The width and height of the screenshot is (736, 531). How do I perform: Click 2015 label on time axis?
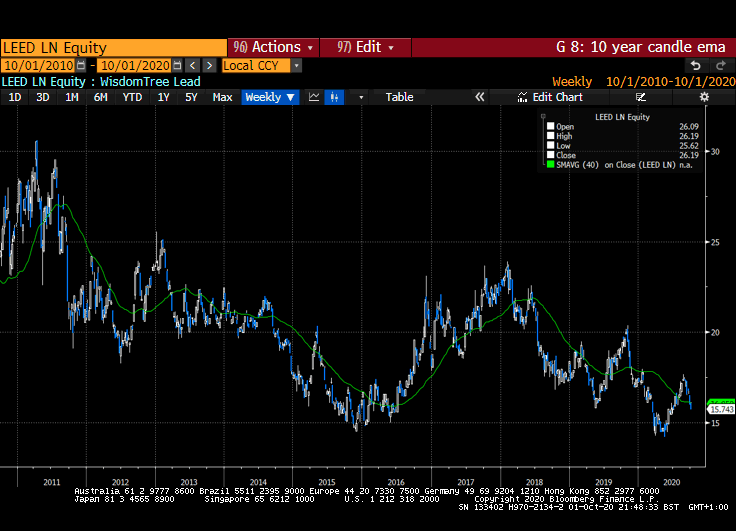(327, 482)
